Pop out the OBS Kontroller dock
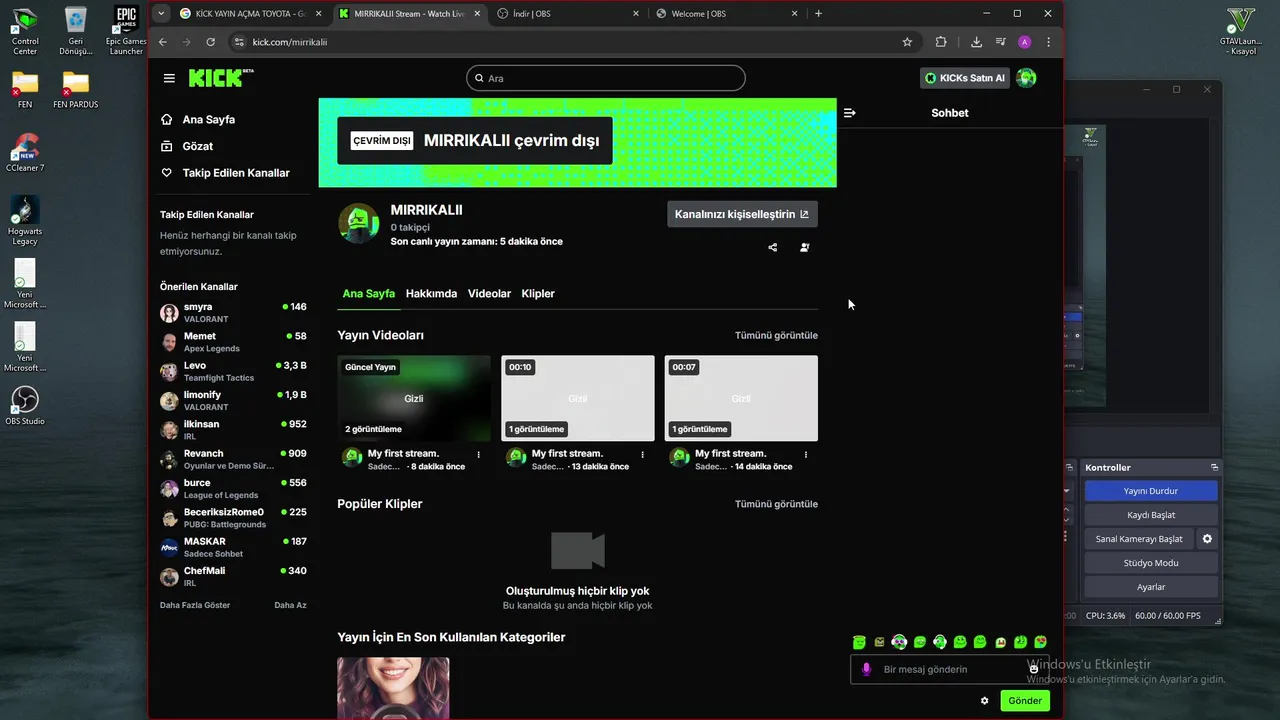 pos(1215,467)
